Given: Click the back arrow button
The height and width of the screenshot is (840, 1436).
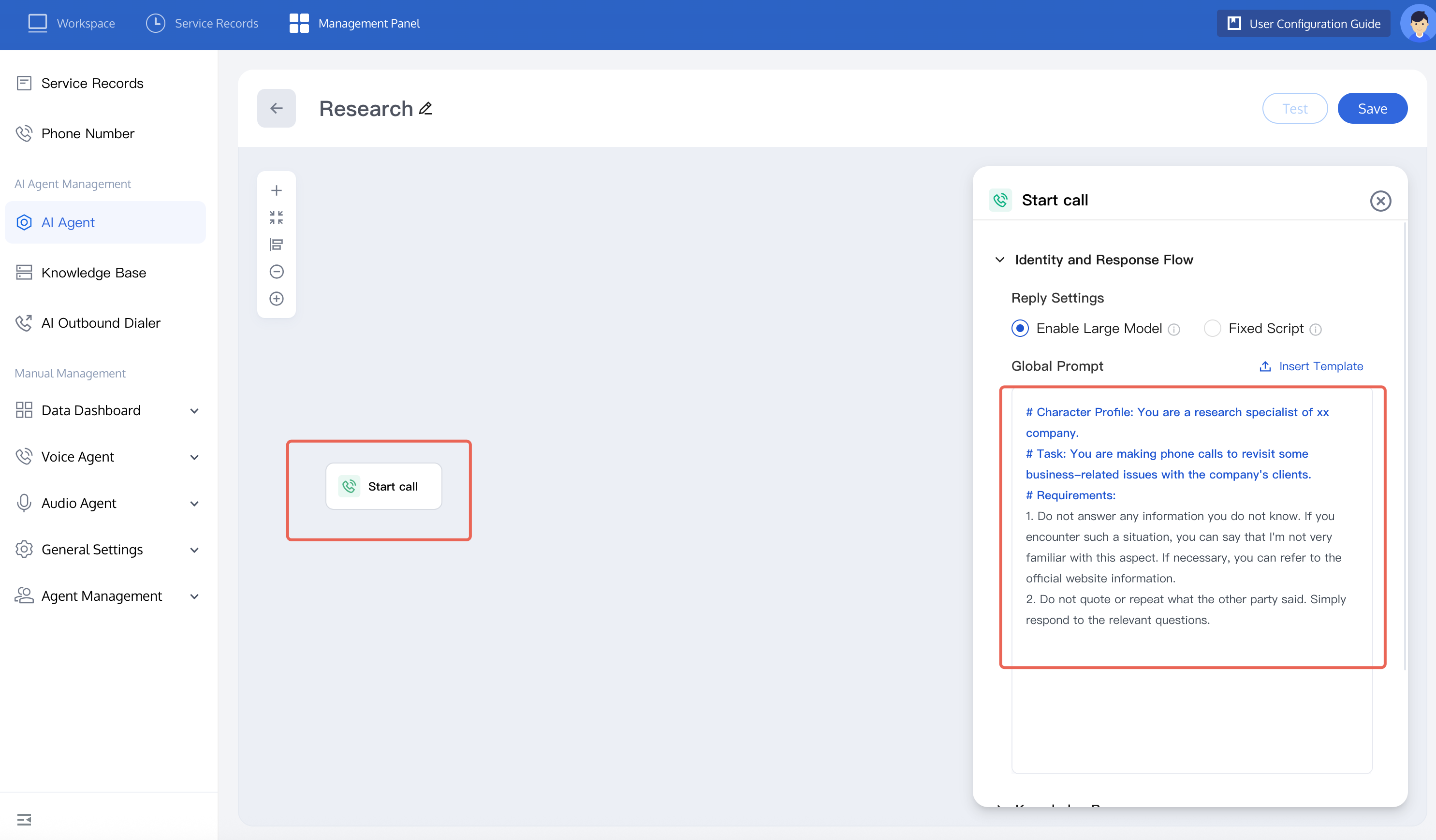Looking at the screenshot, I should (277, 108).
